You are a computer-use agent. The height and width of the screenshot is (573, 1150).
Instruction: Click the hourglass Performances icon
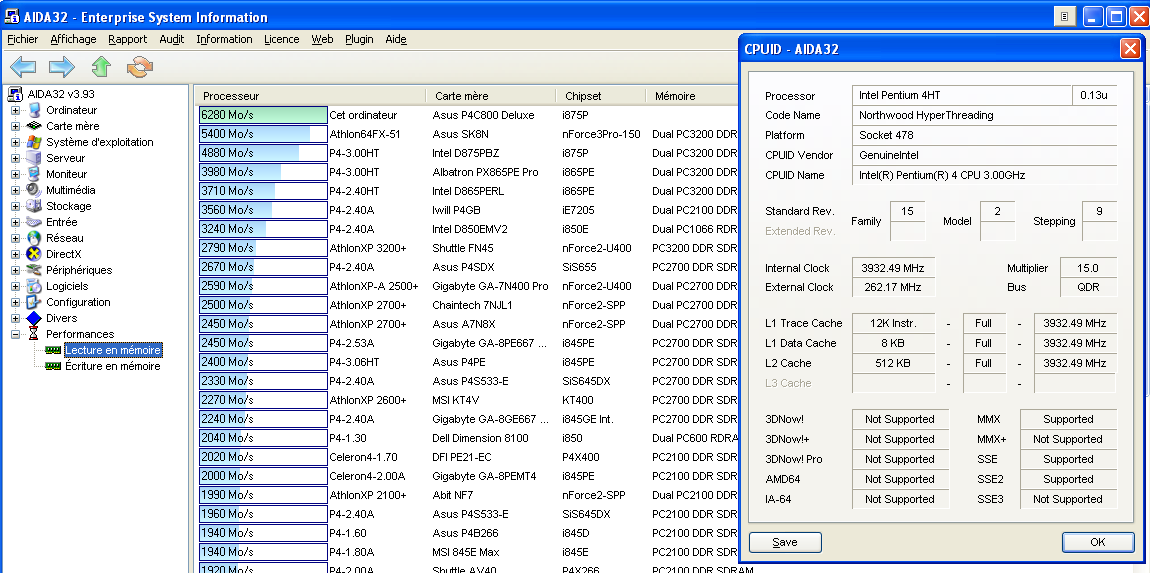tap(34, 334)
